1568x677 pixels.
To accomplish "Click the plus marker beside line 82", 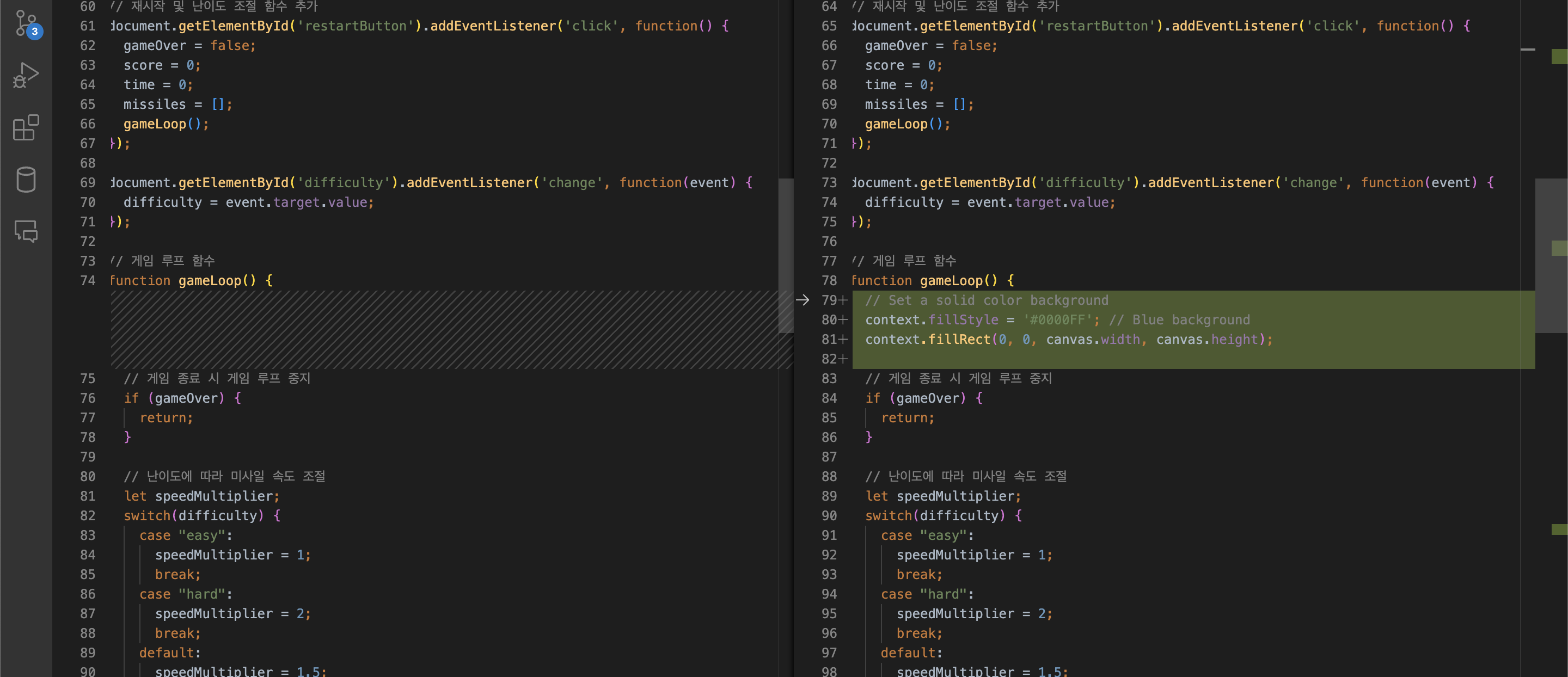I will pyautogui.click(x=843, y=359).
